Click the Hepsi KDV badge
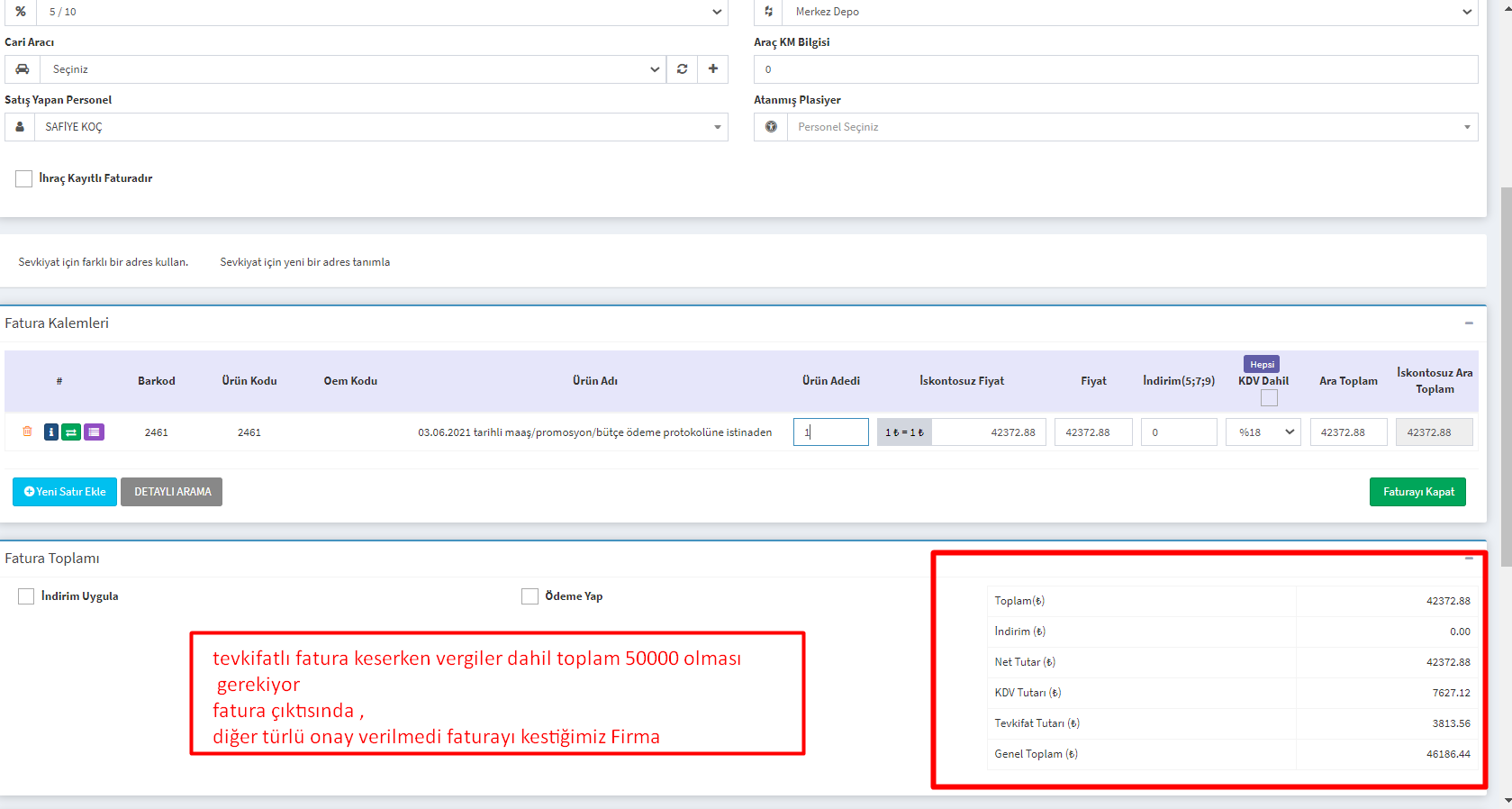 [x=1261, y=364]
